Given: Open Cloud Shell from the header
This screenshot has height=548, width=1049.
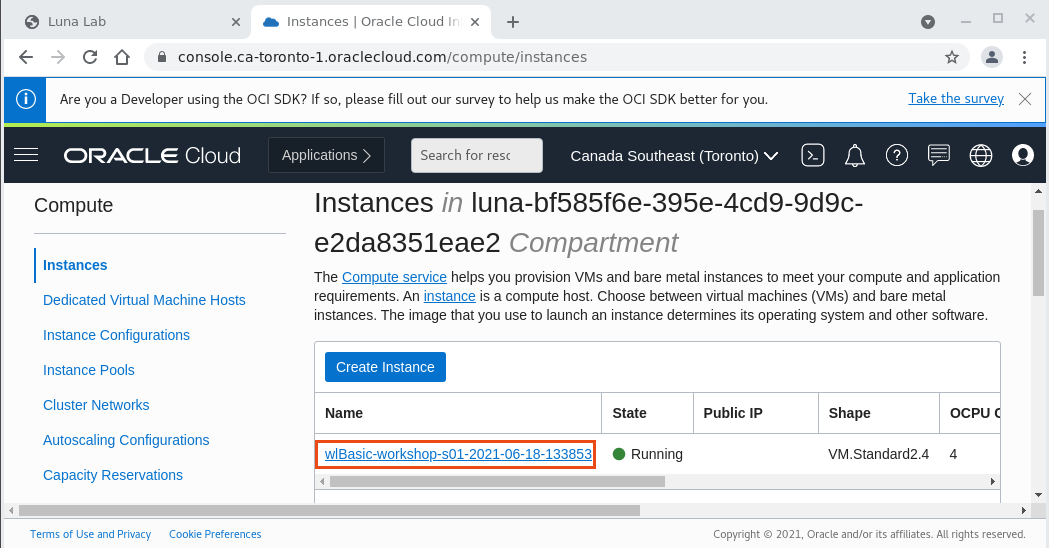Looking at the screenshot, I should click(x=812, y=156).
